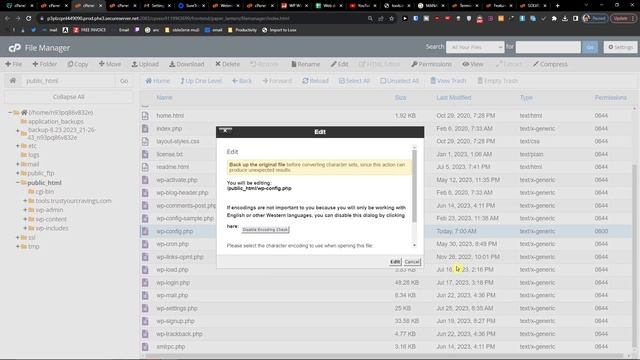Collapse the public_html folder in tree
This screenshot has width=640, height=360.
tap(18, 182)
